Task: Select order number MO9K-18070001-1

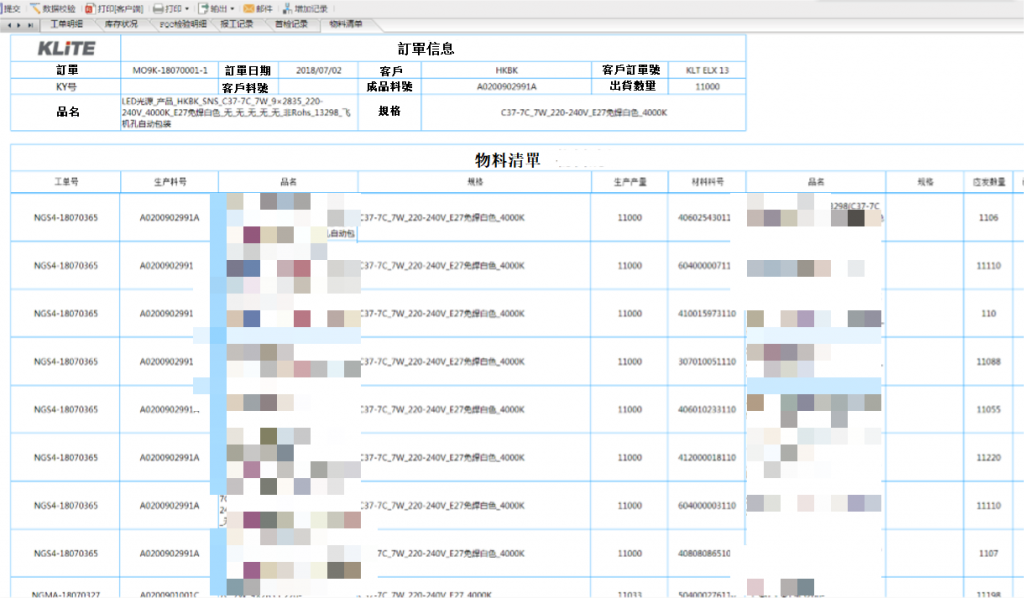Action: (x=170, y=71)
